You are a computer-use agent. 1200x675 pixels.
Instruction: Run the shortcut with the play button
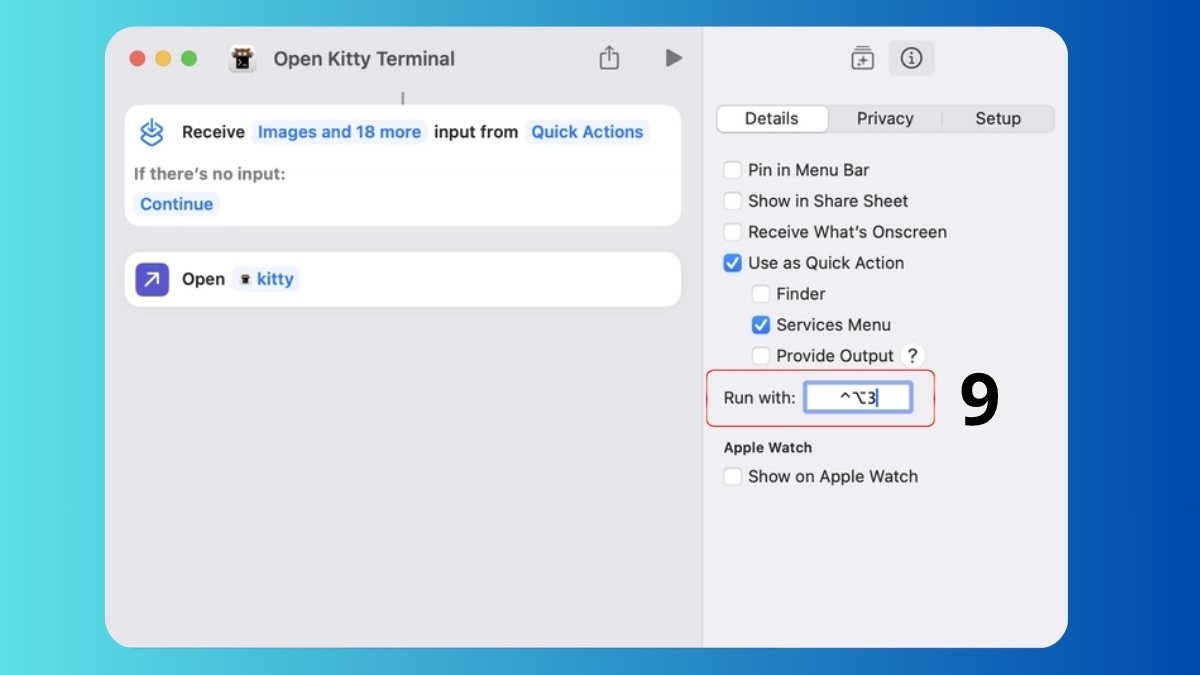(x=673, y=58)
